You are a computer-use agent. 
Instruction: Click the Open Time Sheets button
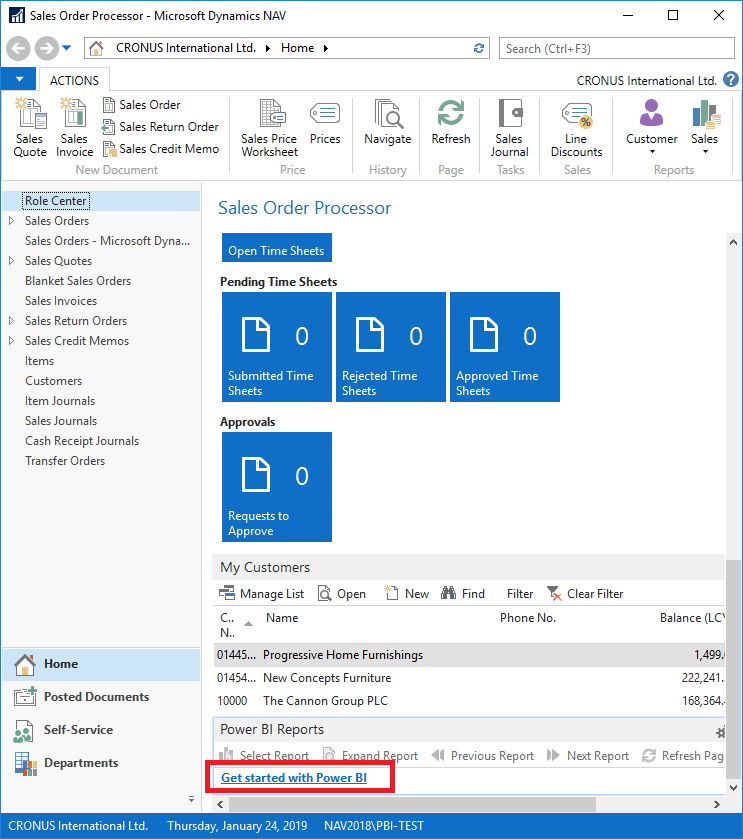coord(277,247)
